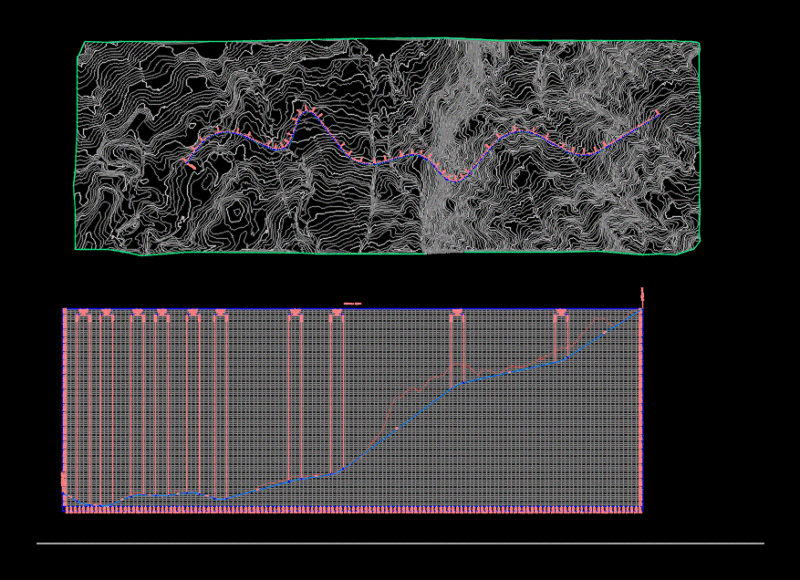Select the rightmost red curve label in profile

click(x=561, y=312)
